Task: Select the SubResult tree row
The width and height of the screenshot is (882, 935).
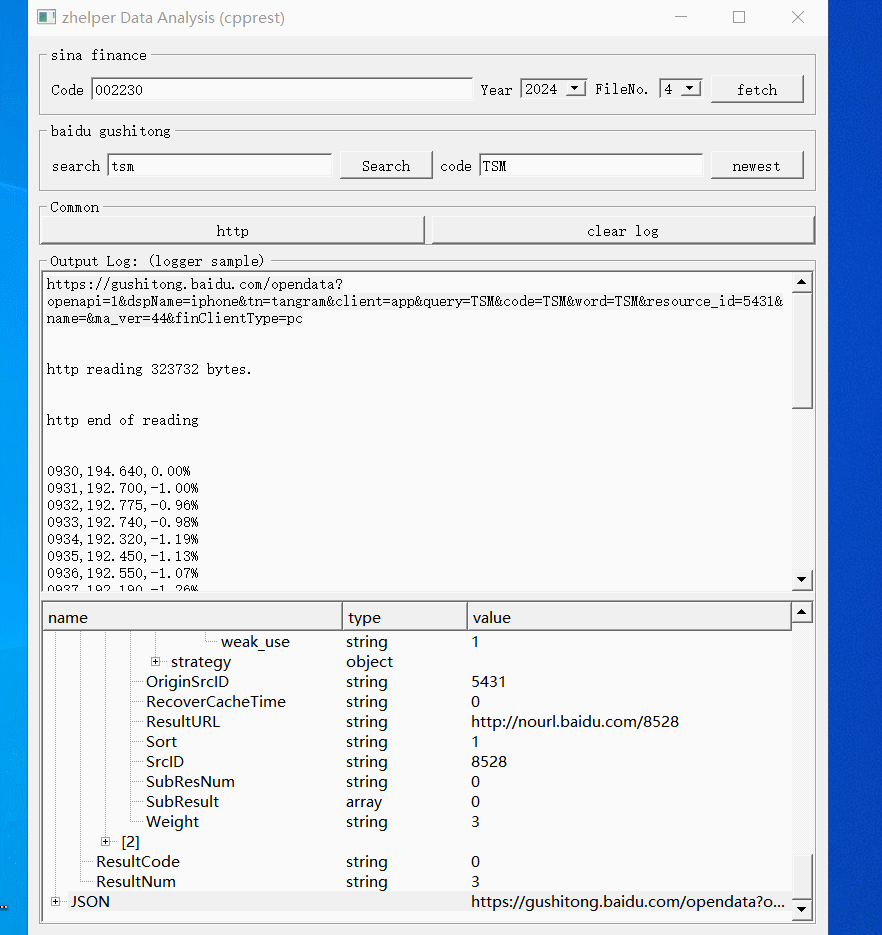Action: (417, 801)
